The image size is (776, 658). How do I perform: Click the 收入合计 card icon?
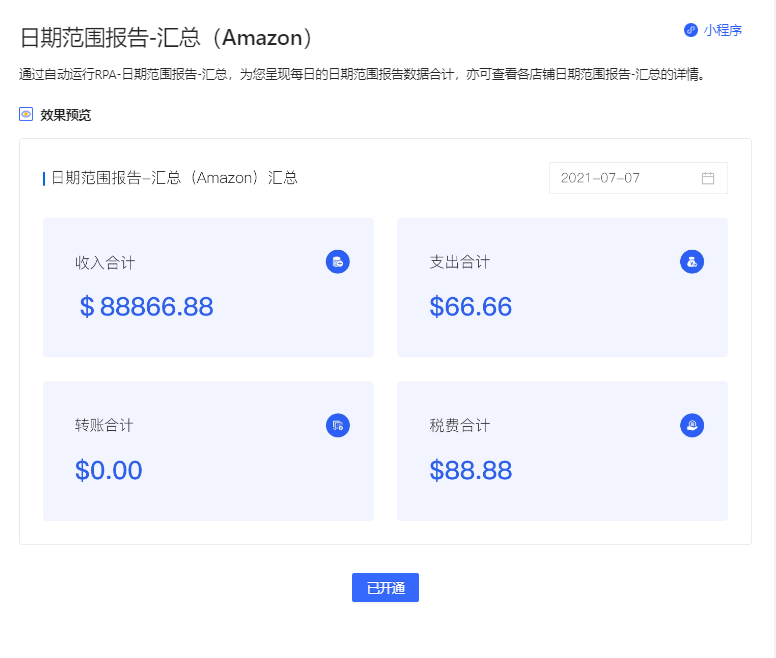point(338,262)
